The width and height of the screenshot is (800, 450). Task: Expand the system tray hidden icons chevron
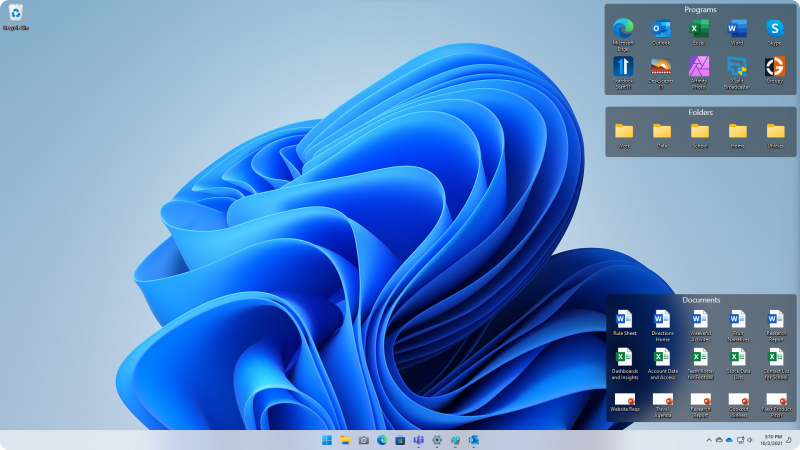click(x=708, y=440)
